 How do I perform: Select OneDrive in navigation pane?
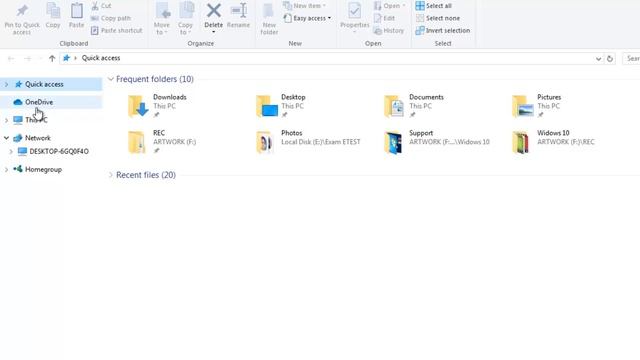(x=51, y=102)
